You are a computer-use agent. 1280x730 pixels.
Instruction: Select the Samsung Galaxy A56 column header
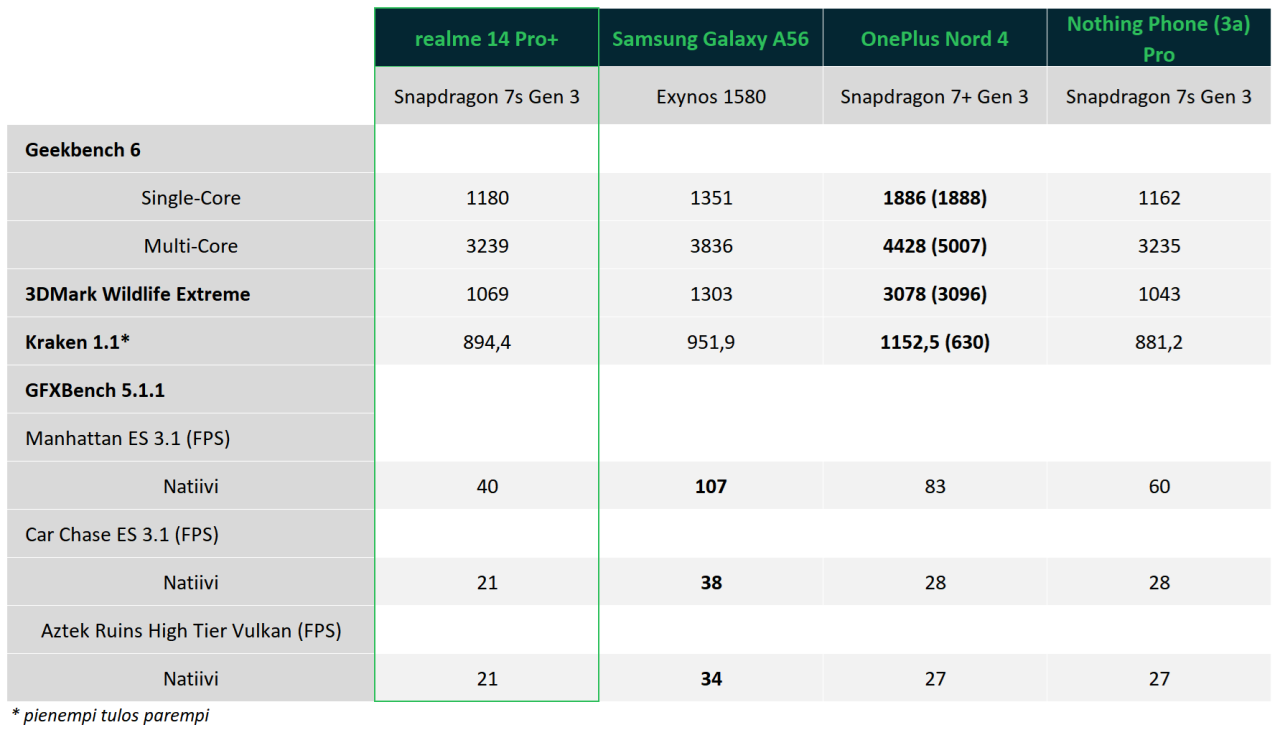(x=711, y=38)
